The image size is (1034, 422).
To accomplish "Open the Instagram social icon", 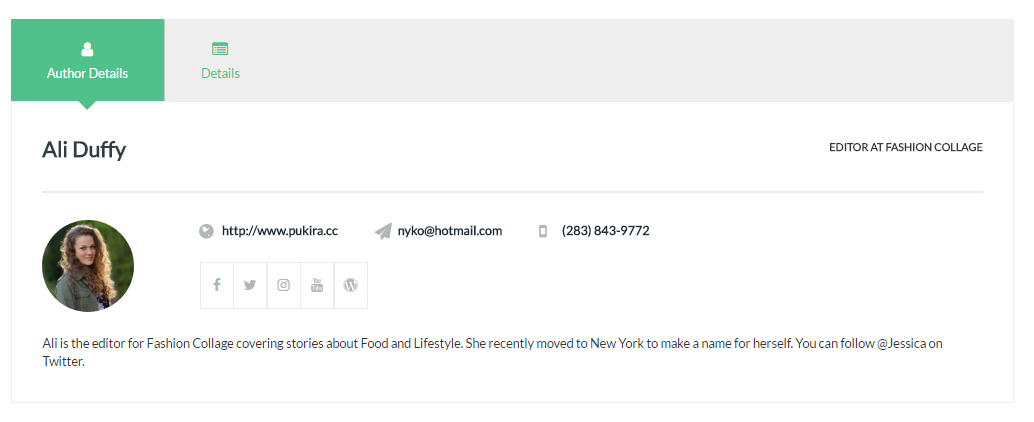I will click(284, 286).
